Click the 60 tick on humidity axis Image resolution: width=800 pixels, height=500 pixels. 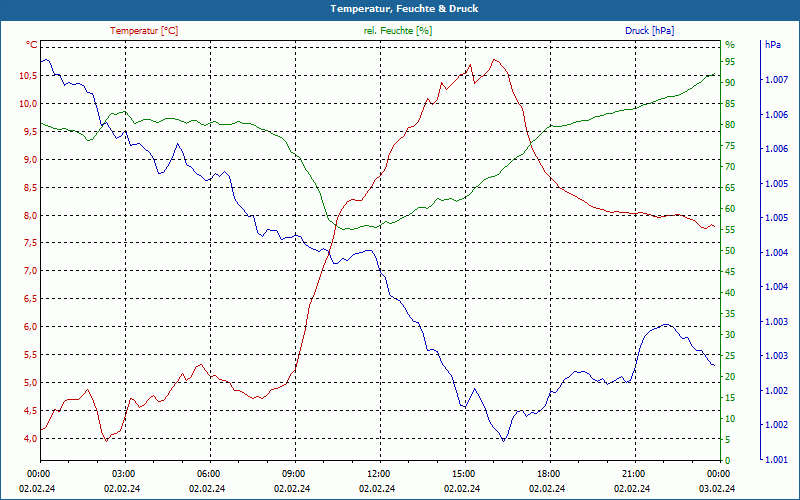[730, 209]
